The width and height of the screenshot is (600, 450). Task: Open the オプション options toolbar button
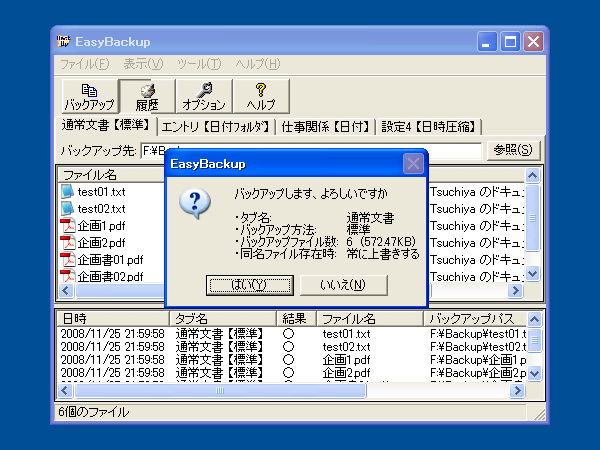(x=204, y=96)
